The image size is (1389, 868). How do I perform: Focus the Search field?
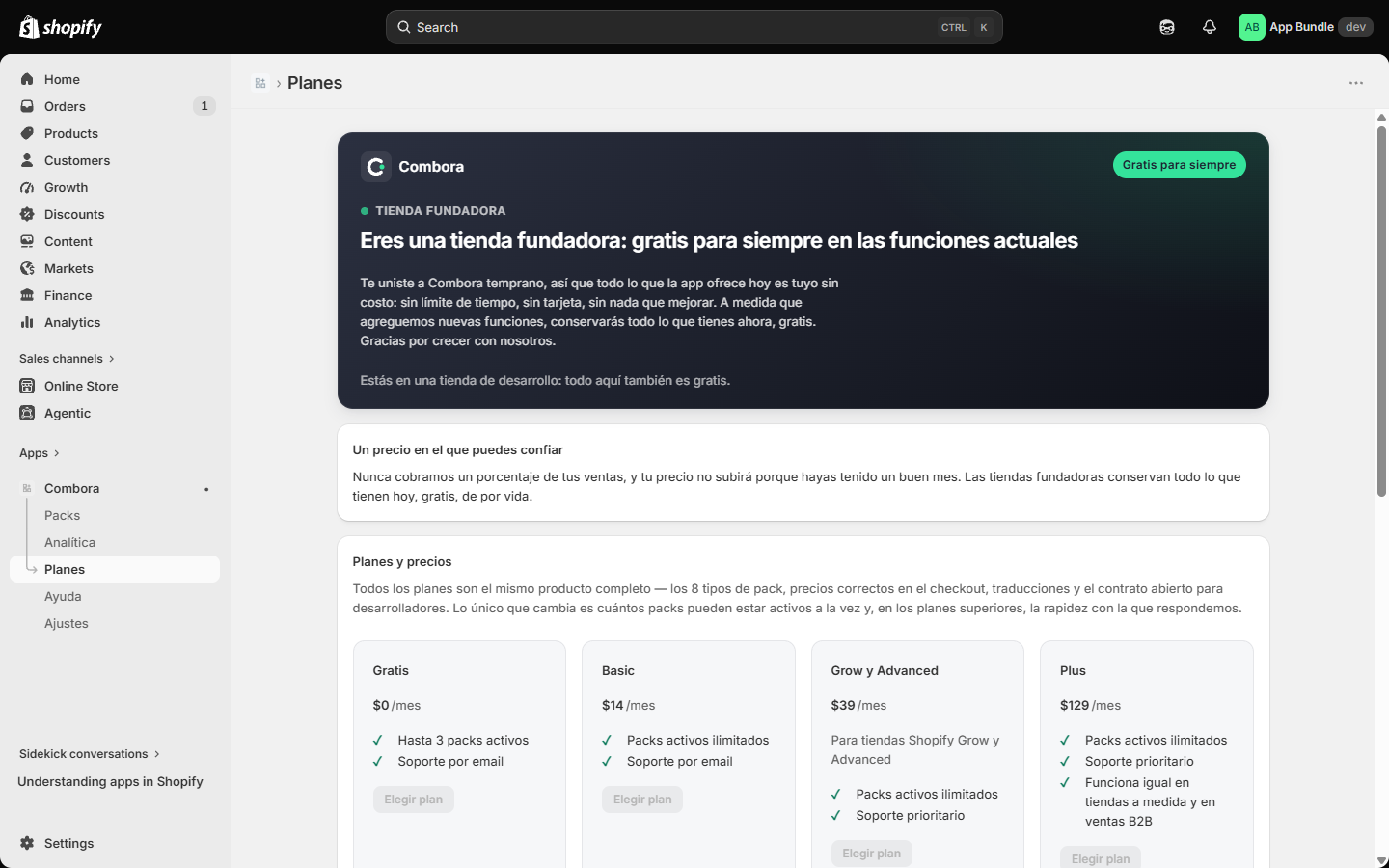694,27
